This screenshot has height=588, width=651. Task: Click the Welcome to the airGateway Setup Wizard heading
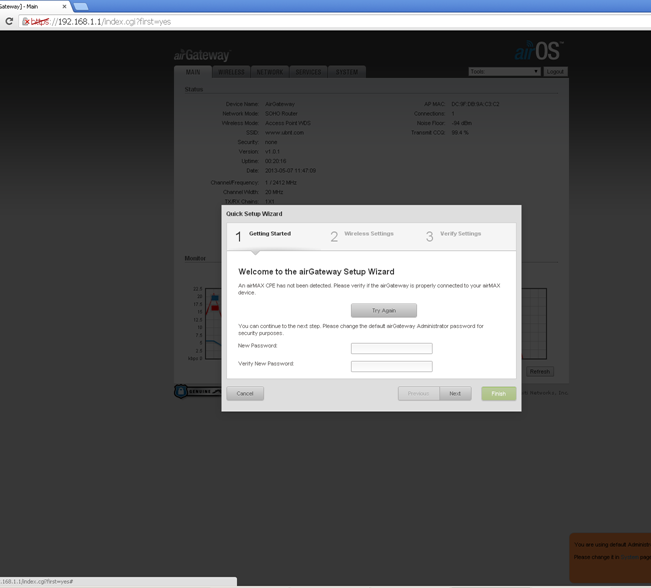[x=316, y=272]
